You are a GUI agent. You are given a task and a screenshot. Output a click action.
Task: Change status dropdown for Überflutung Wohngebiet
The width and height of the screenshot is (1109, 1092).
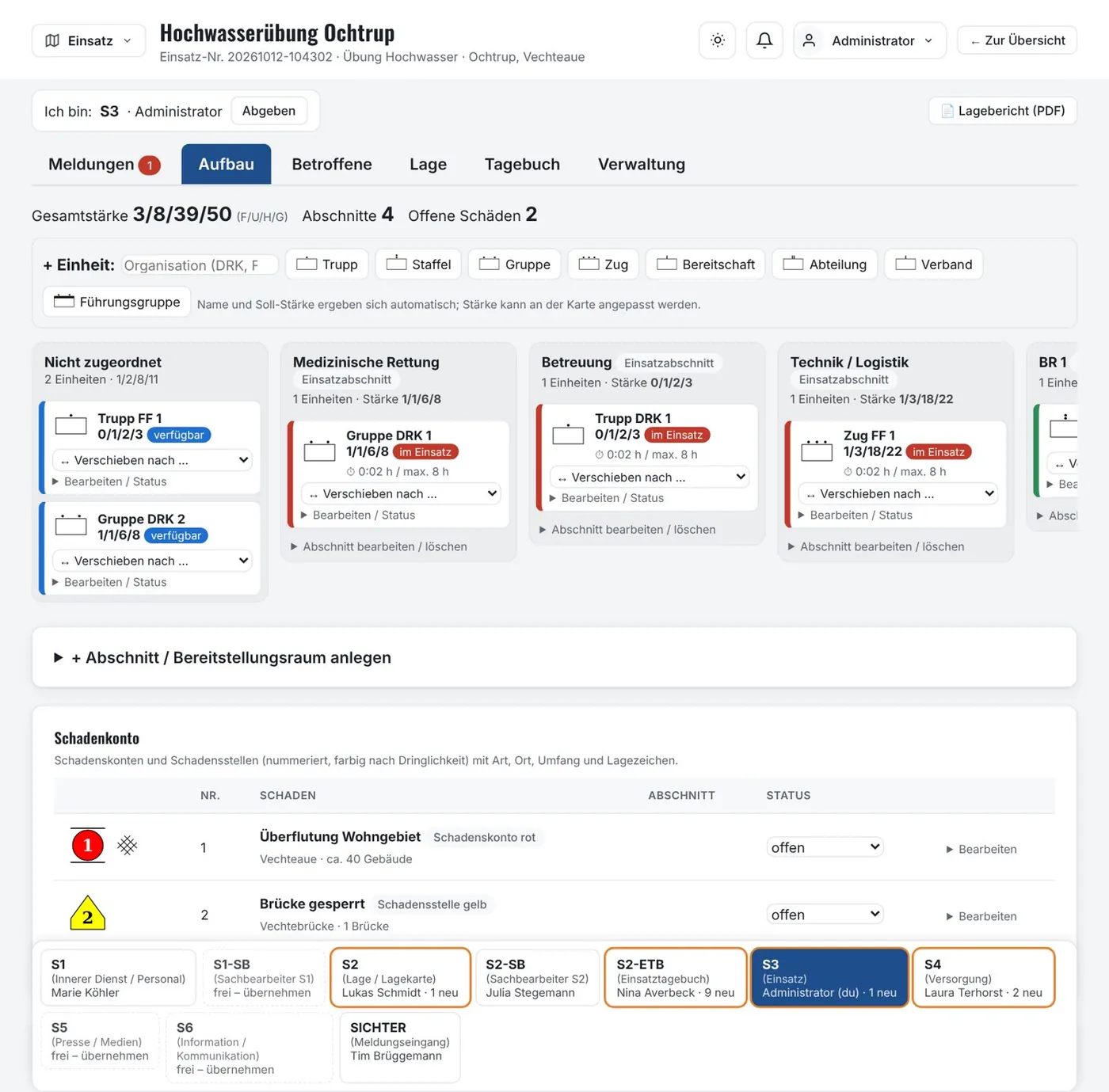[x=825, y=847]
